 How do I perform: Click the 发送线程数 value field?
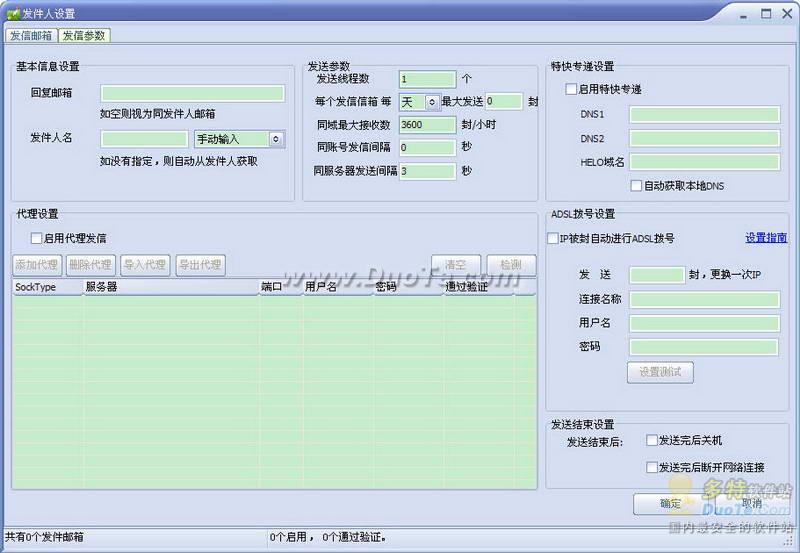[x=427, y=79]
